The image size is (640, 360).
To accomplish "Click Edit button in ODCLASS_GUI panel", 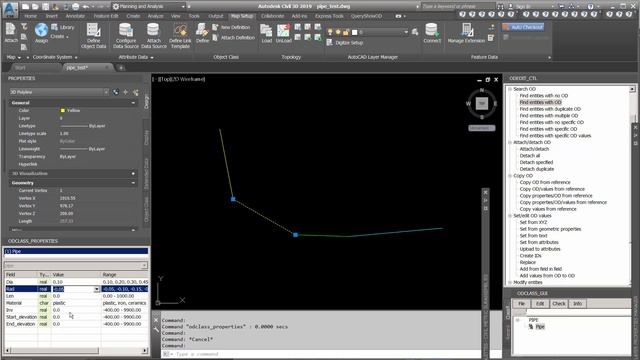I will (540, 304).
